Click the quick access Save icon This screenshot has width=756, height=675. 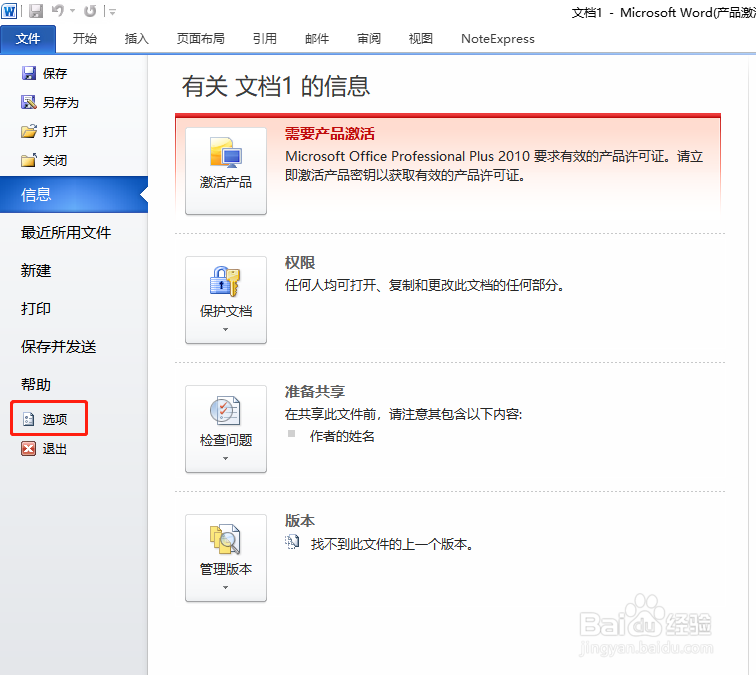point(36,11)
